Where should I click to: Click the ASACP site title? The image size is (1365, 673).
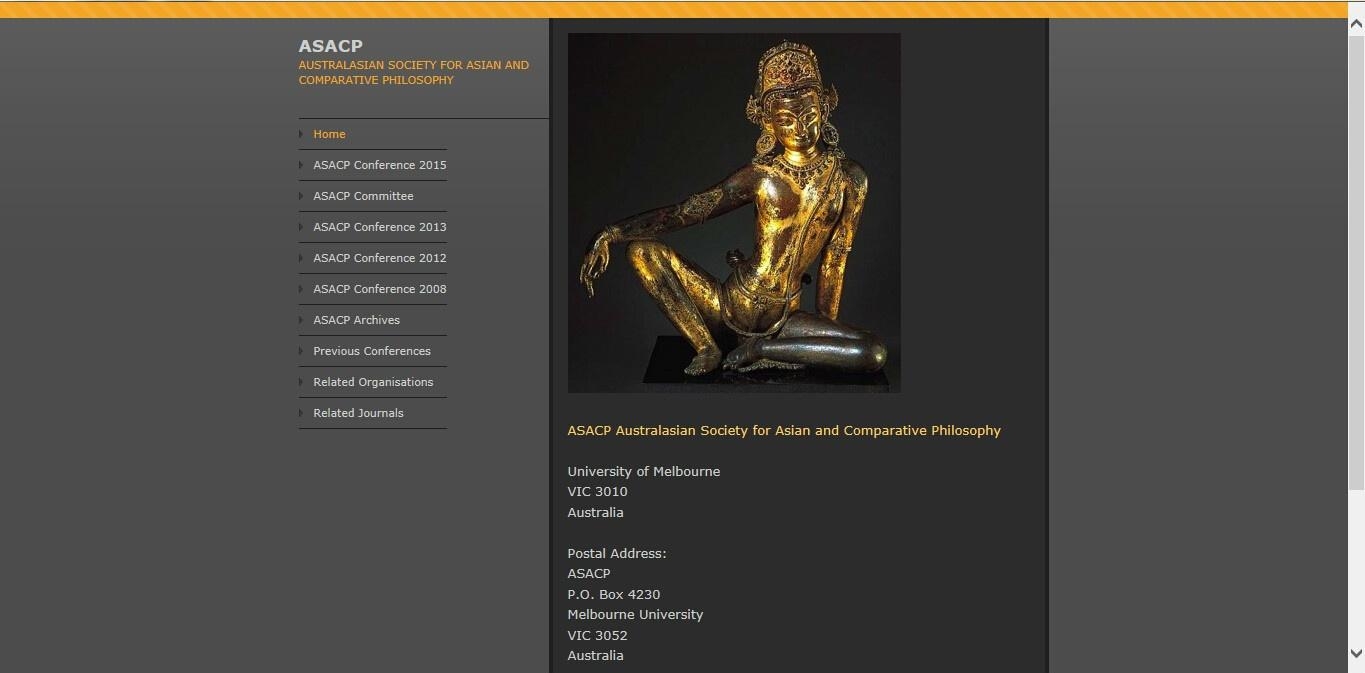(330, 46)
